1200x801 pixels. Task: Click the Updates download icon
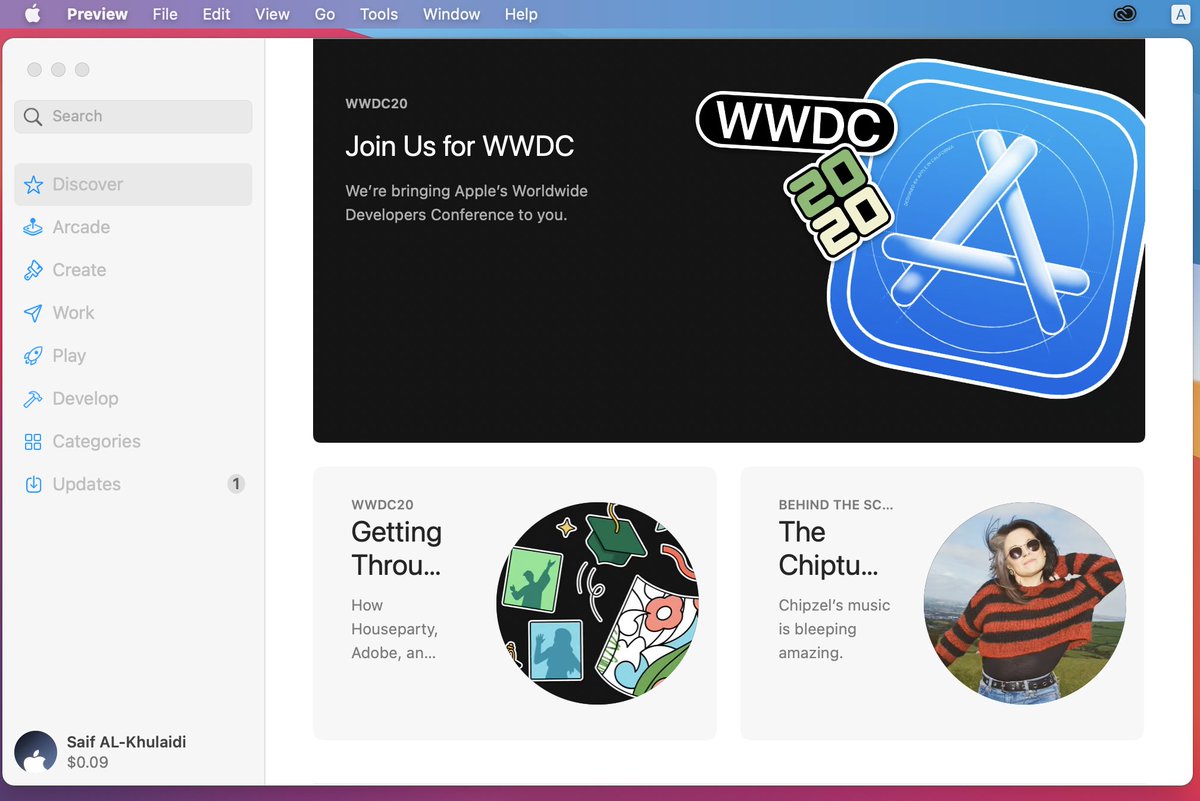[x=33, y=485]
